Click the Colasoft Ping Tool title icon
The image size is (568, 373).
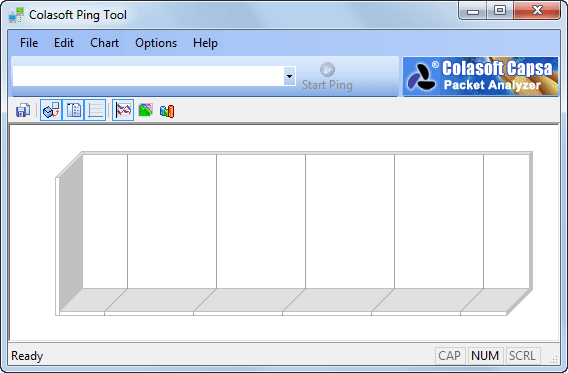pos(16,15)
